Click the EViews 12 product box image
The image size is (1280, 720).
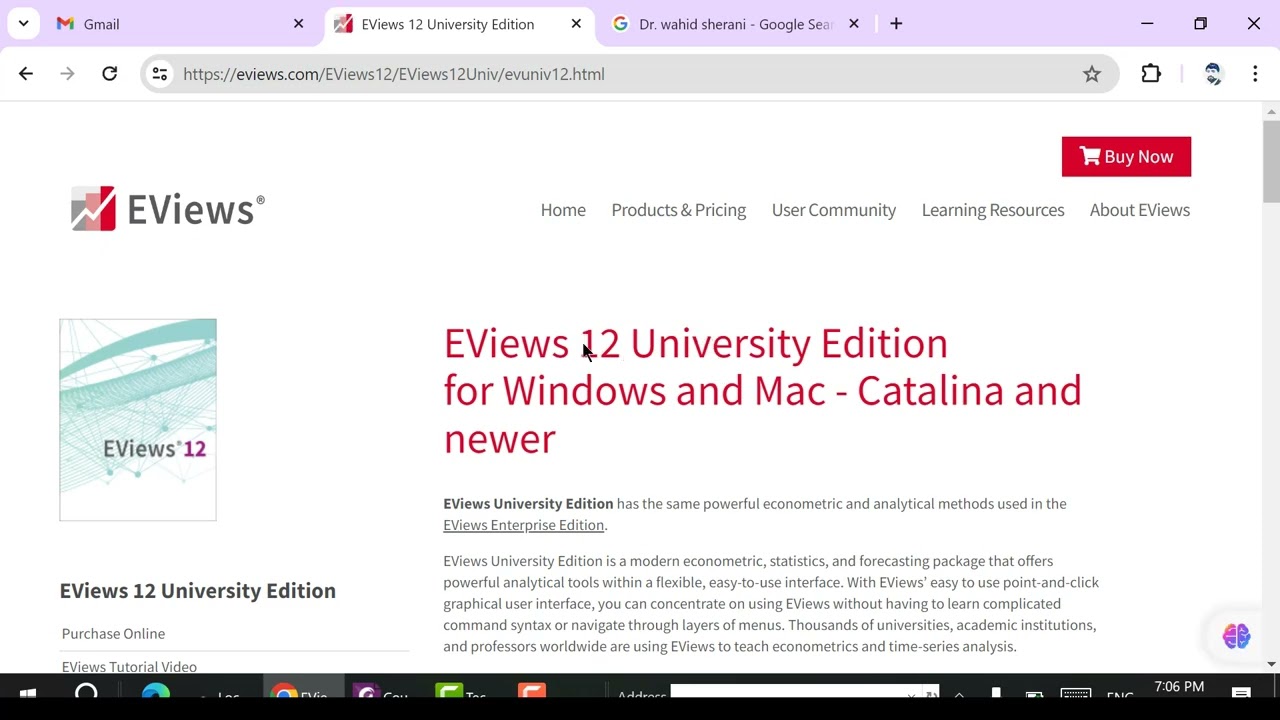(x=138, y=420)
